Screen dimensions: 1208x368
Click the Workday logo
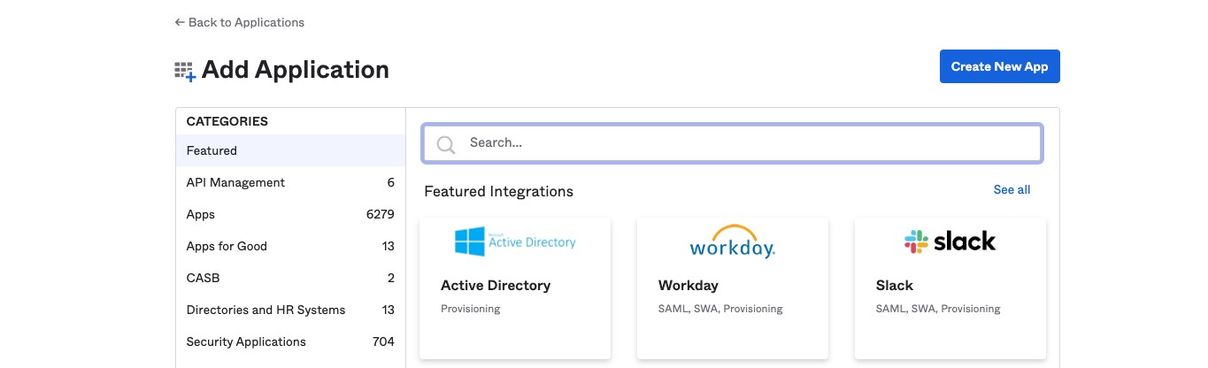click(732, 242)
